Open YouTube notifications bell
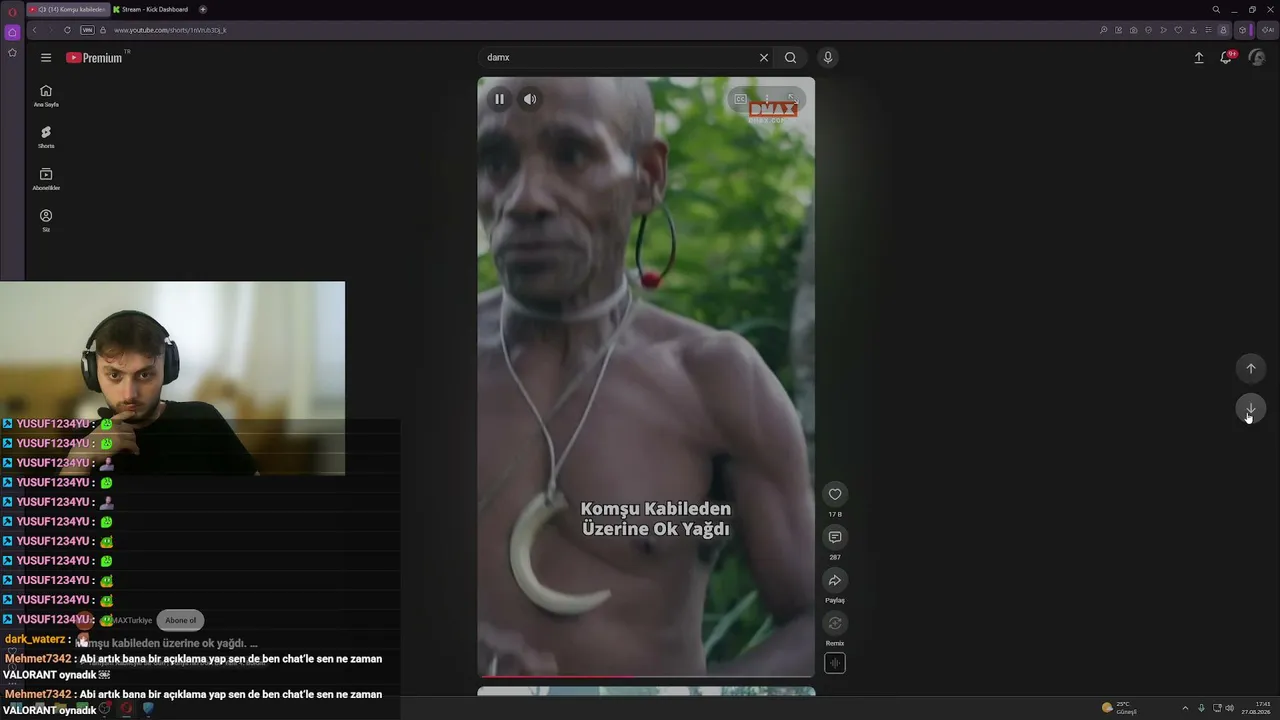 [1226, 58]
